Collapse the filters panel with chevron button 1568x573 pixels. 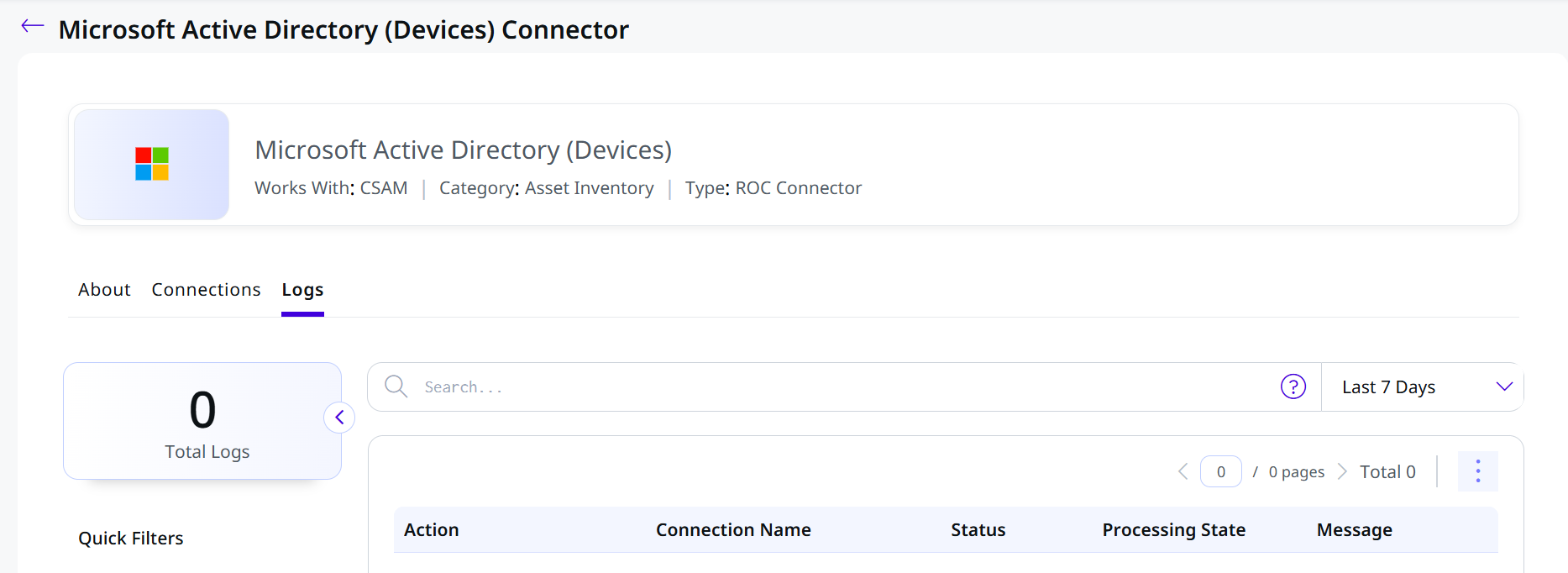[339, 418]
